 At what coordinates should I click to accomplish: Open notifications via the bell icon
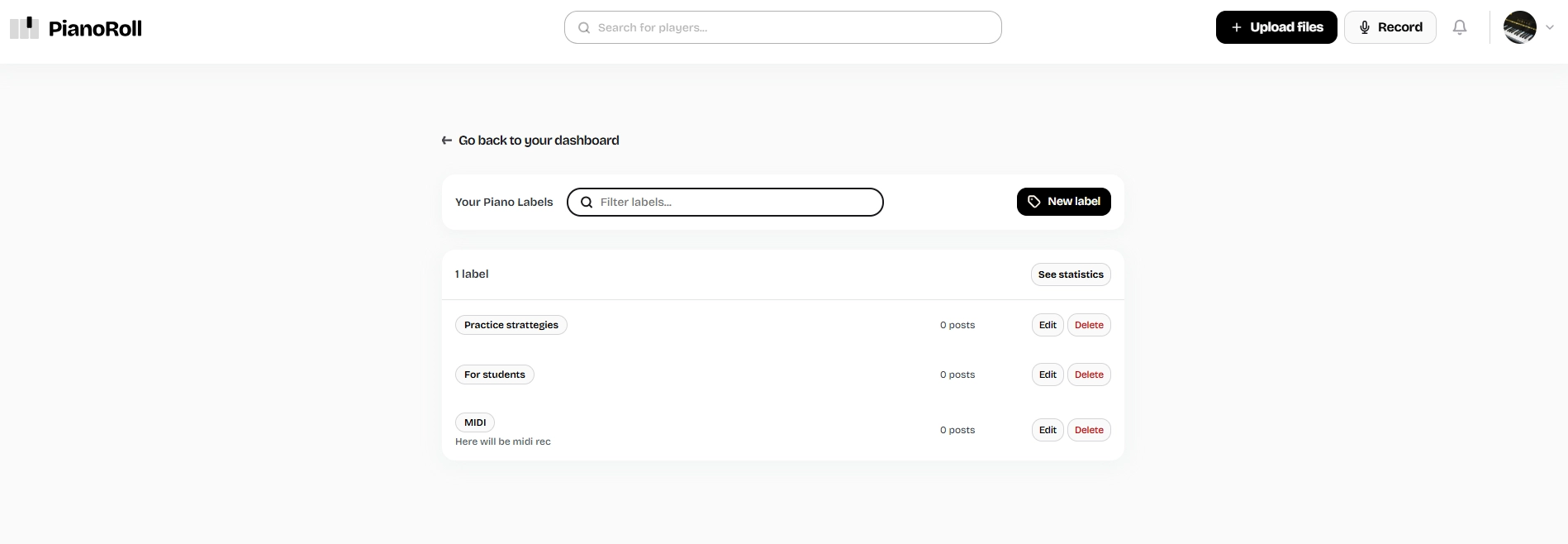tap(1460, 27)
